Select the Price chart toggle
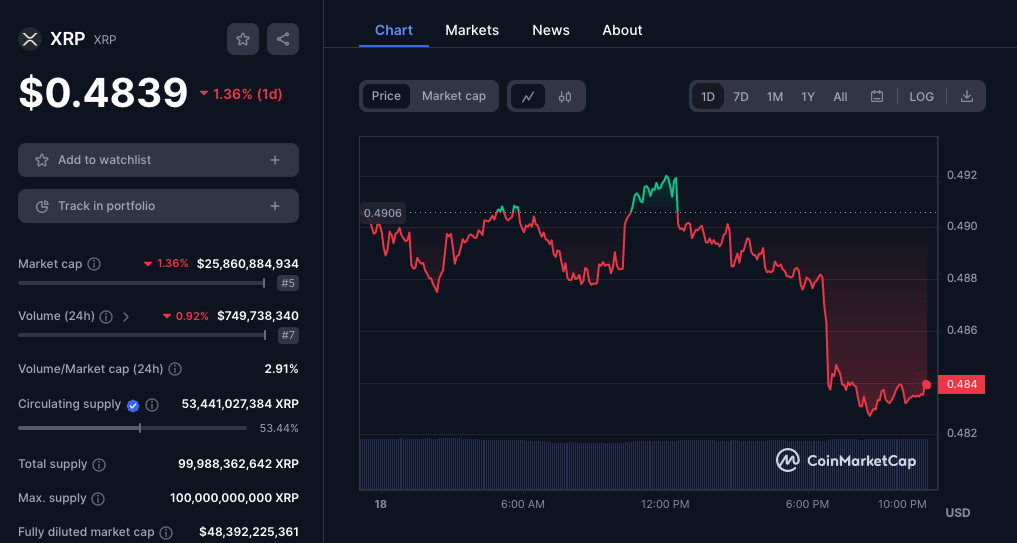The width and height of the screenshot is (1017, 543). pos(386,96)
